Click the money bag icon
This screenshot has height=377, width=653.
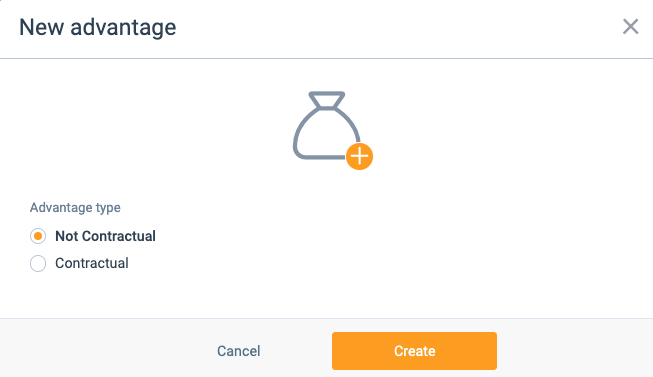327,125
